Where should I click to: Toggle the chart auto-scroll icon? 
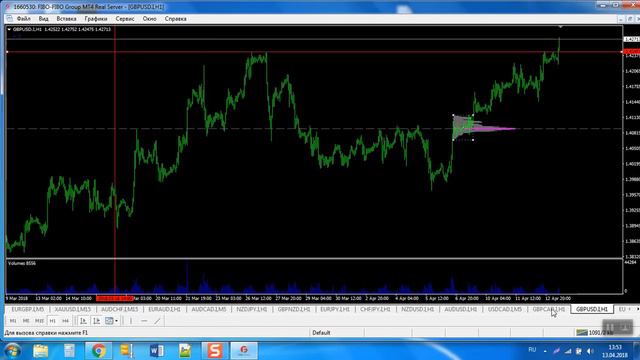[x=83, y=321]
